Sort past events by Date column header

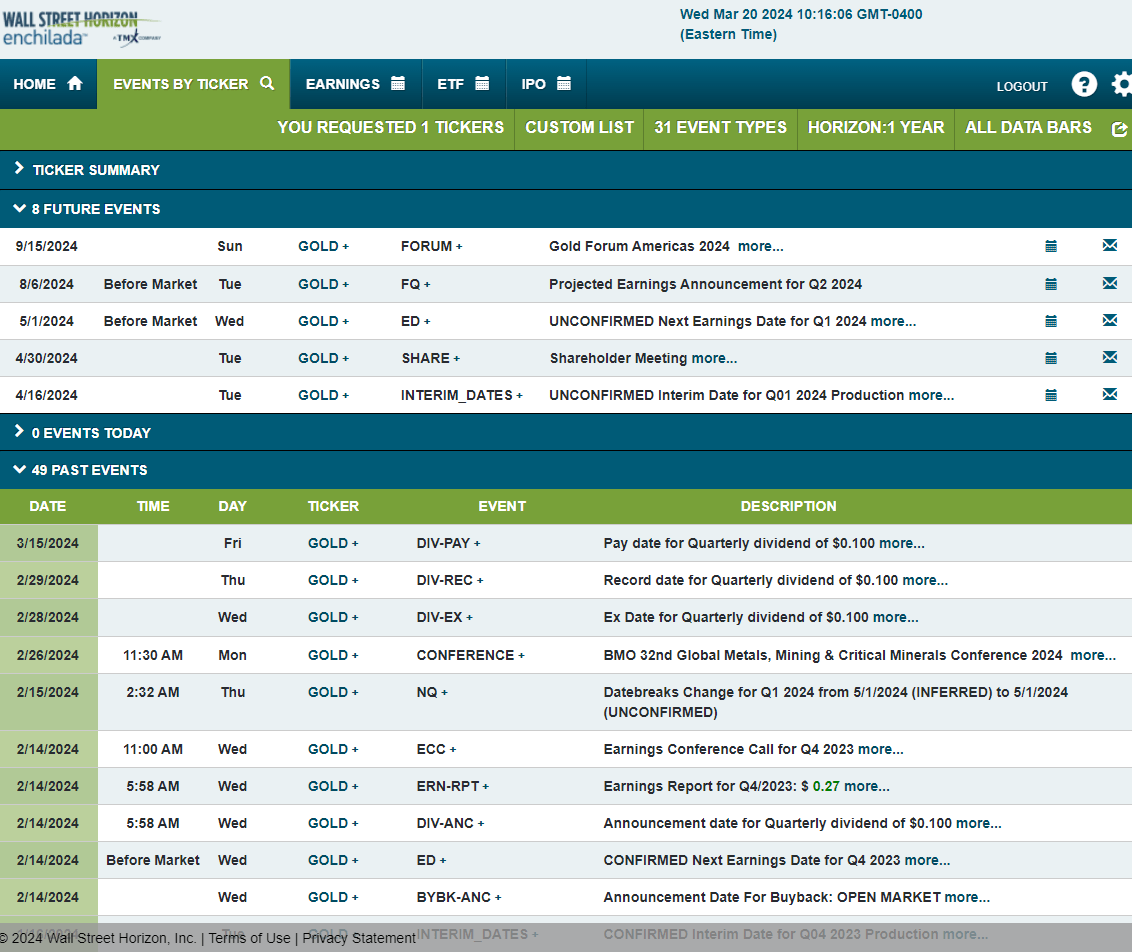[x=48, y=506]
